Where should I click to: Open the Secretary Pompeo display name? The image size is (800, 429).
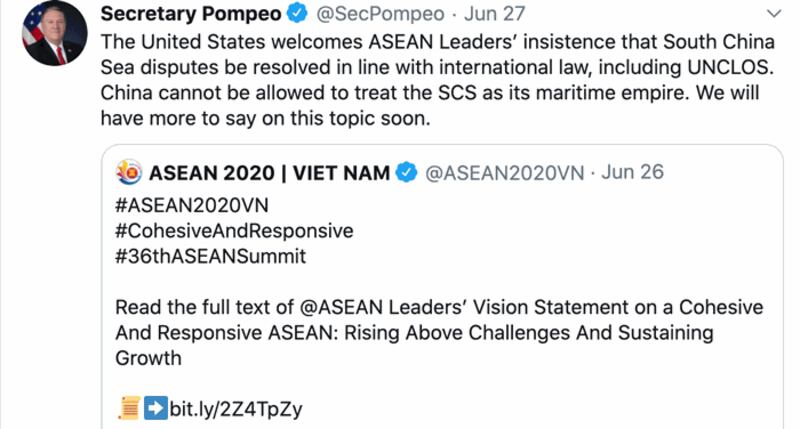click(191, 14)
